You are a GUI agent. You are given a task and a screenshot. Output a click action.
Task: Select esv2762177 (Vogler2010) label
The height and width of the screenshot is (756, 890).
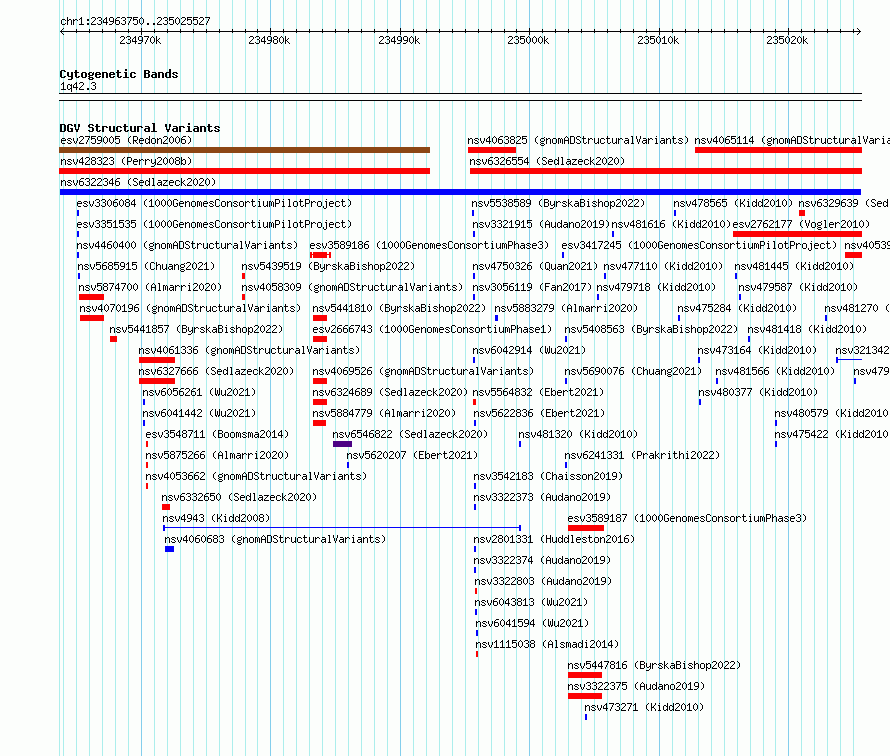801,224
